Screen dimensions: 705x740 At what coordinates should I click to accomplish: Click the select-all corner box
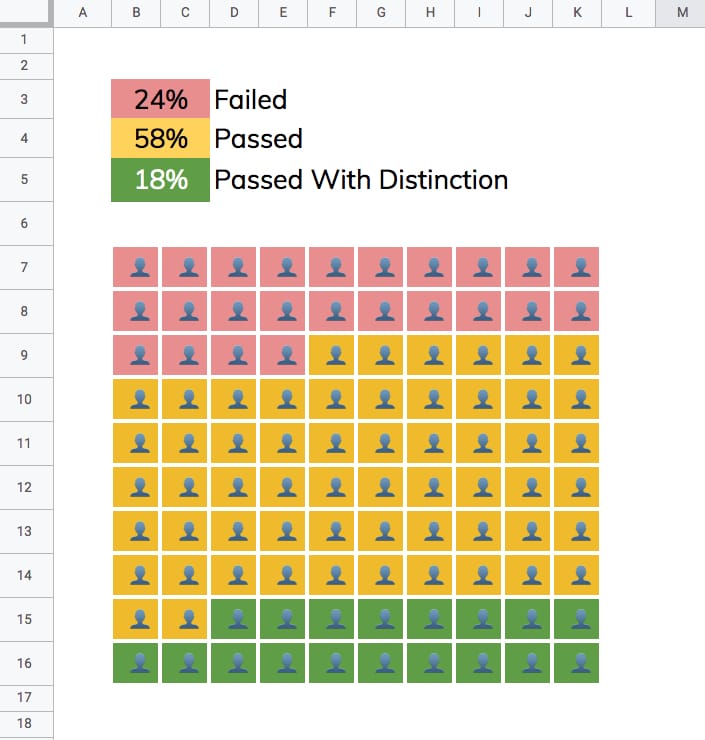(25, 12)
